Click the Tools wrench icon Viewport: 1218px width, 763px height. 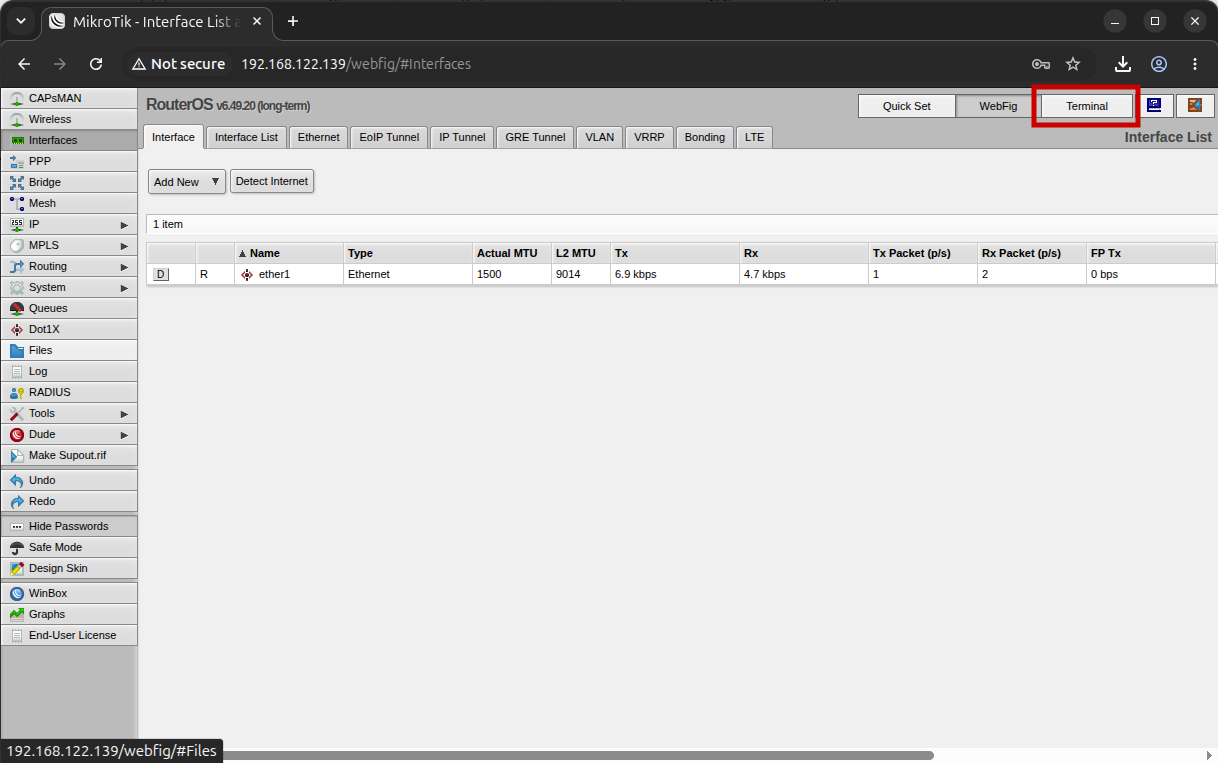coord(17,413)
